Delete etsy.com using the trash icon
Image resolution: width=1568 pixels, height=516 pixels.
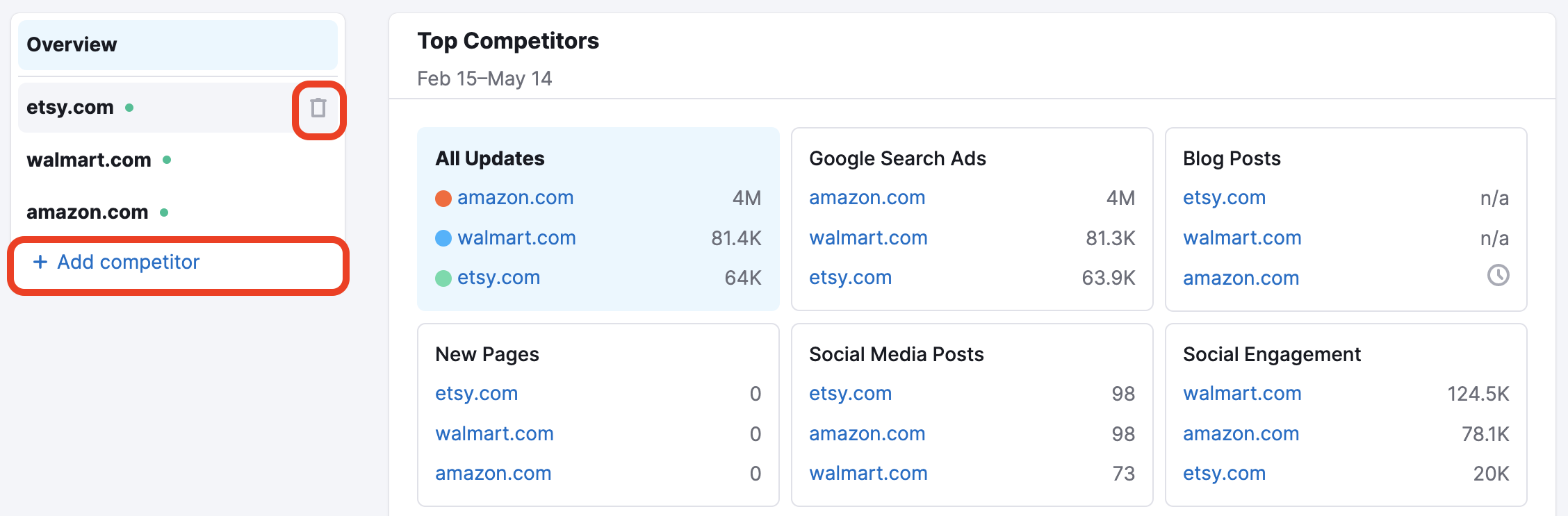317,108
